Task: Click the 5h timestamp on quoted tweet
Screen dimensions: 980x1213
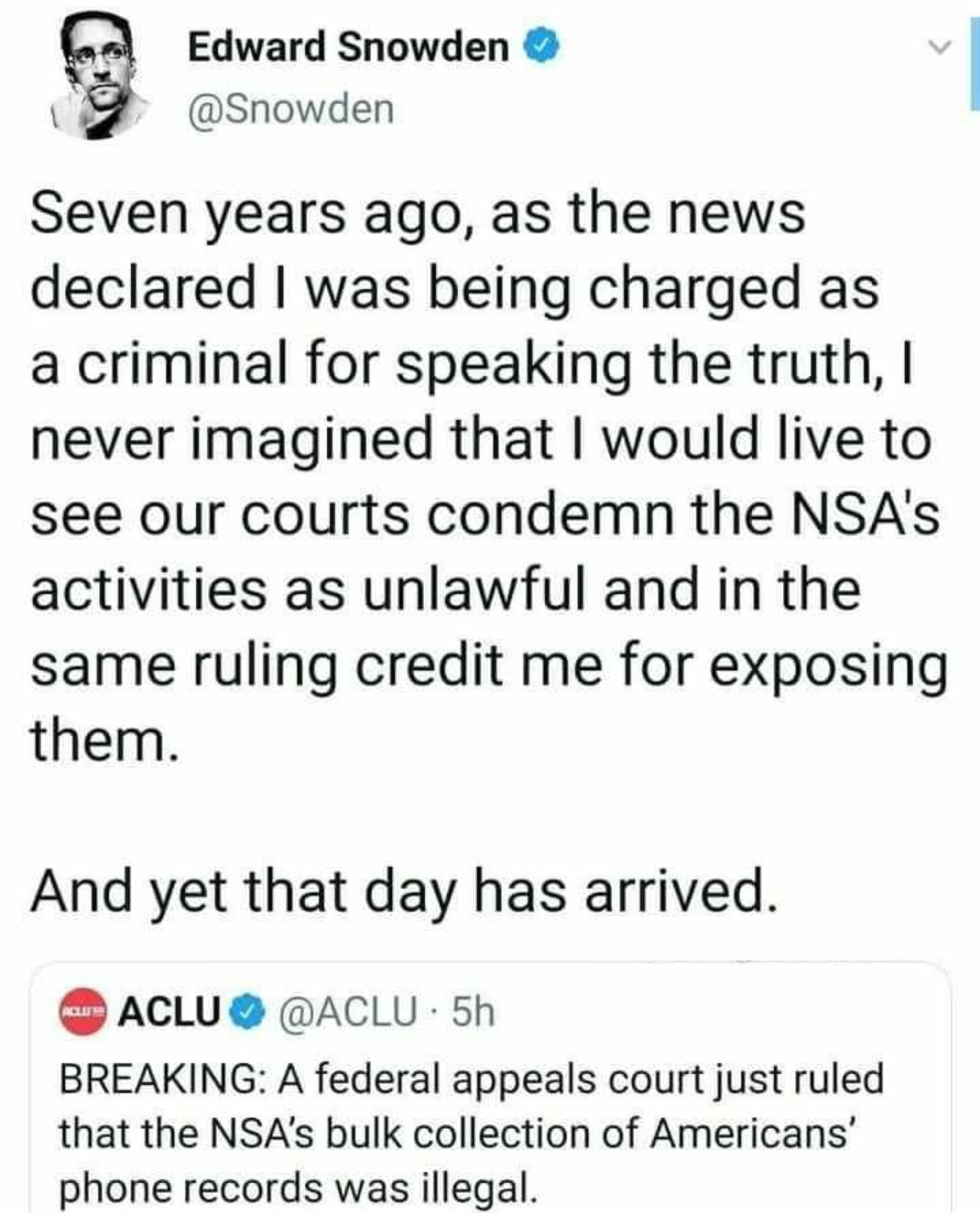Action: 472,1010
